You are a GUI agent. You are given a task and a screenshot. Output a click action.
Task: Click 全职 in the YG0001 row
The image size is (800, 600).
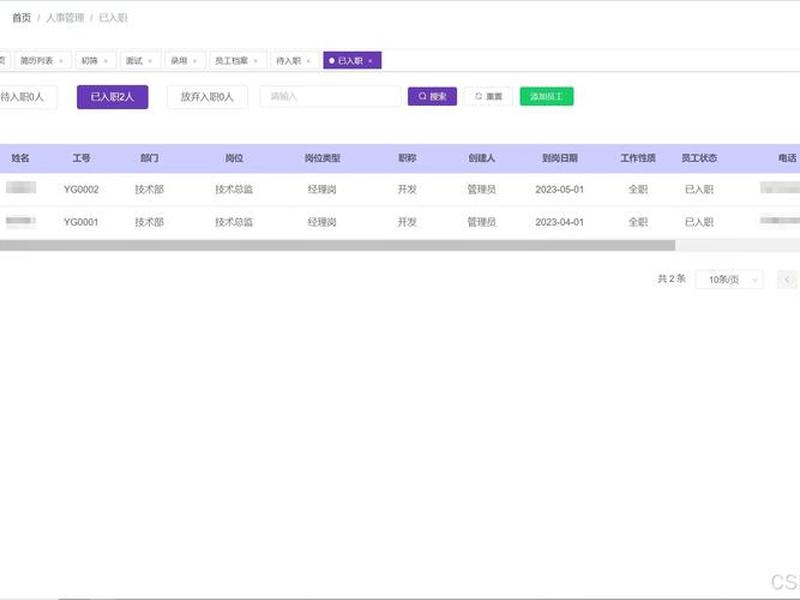pos(638,222)
